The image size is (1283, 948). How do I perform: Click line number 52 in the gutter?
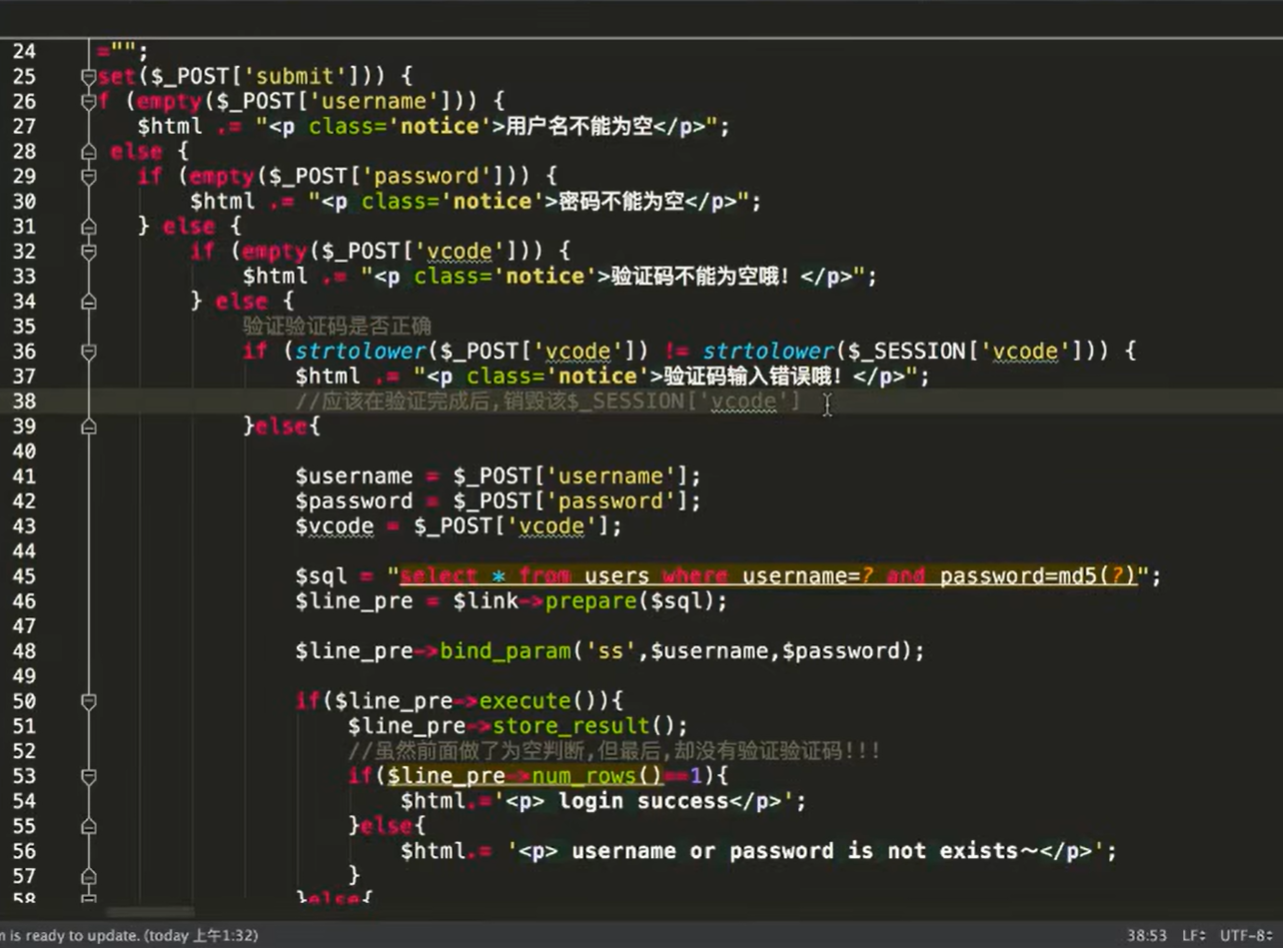pos(24,752)
